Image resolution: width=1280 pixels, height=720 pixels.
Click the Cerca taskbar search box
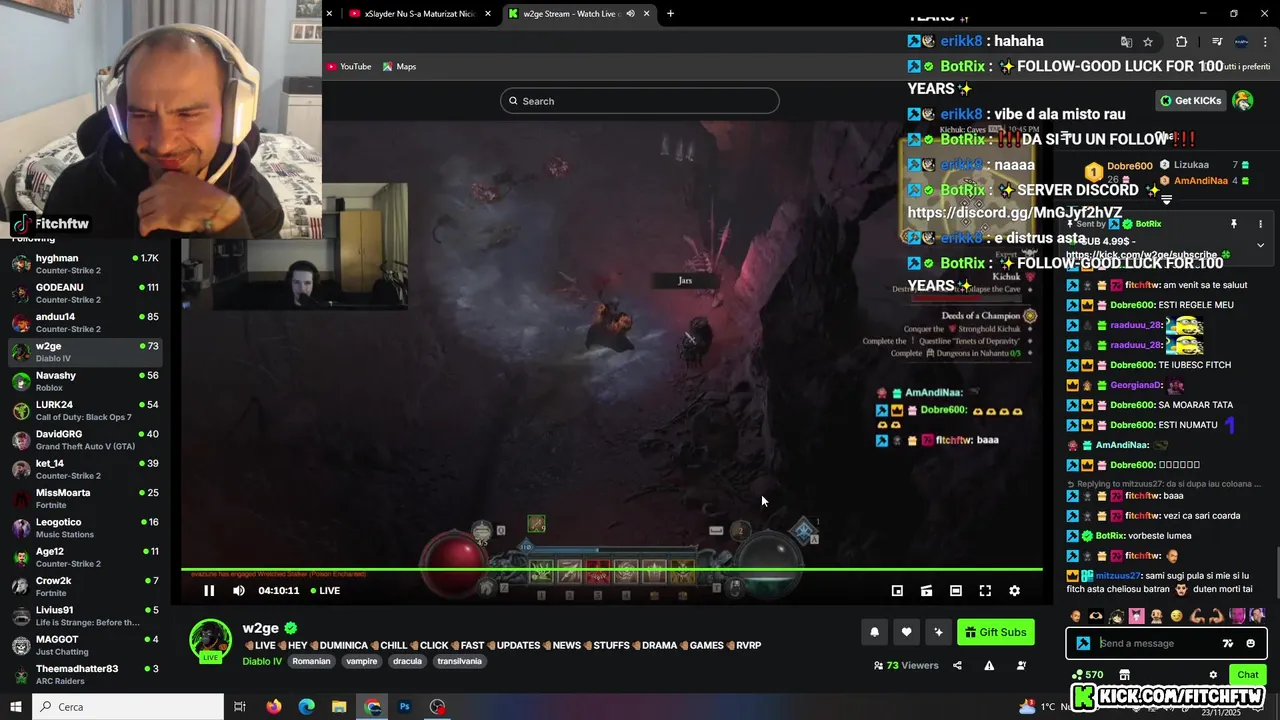tap(128, 707)
